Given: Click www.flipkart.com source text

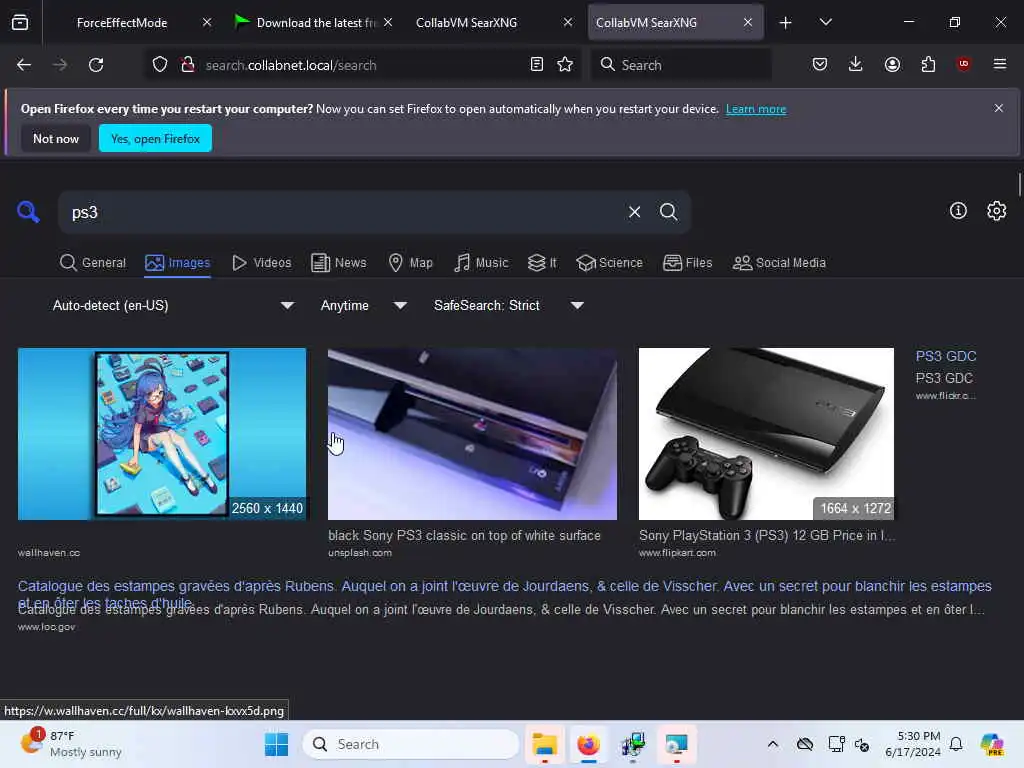Looking at the screenshot, I should click(677, 552).
